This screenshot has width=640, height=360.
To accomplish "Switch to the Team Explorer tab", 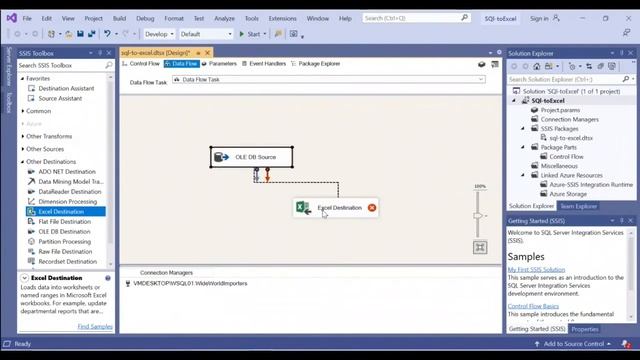I will 578,206.
